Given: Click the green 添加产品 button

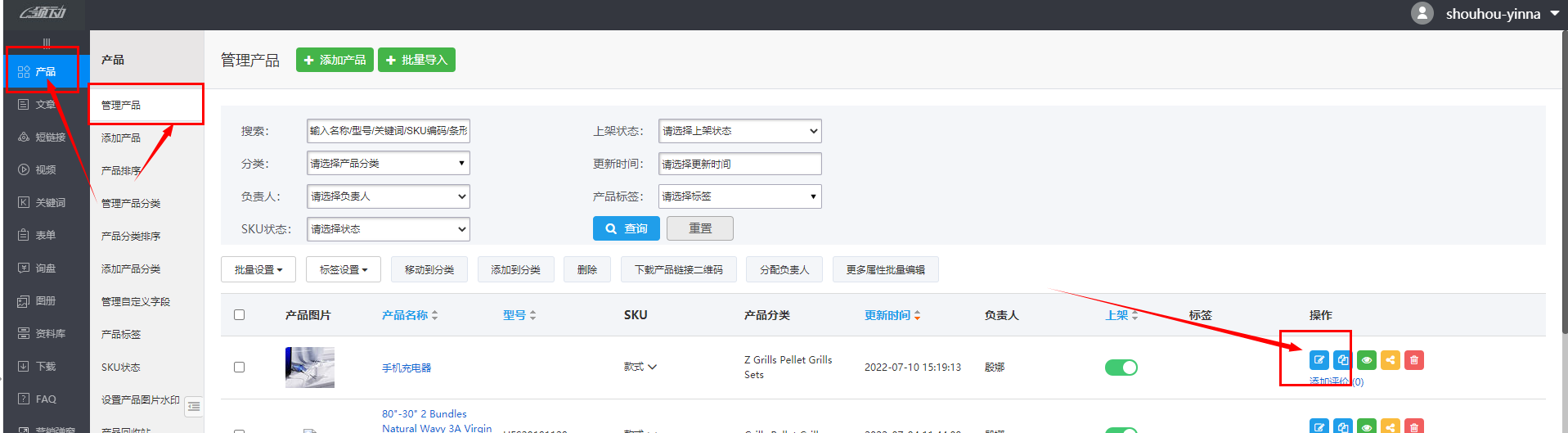Looking at the screenshot, I should point(335,60).
